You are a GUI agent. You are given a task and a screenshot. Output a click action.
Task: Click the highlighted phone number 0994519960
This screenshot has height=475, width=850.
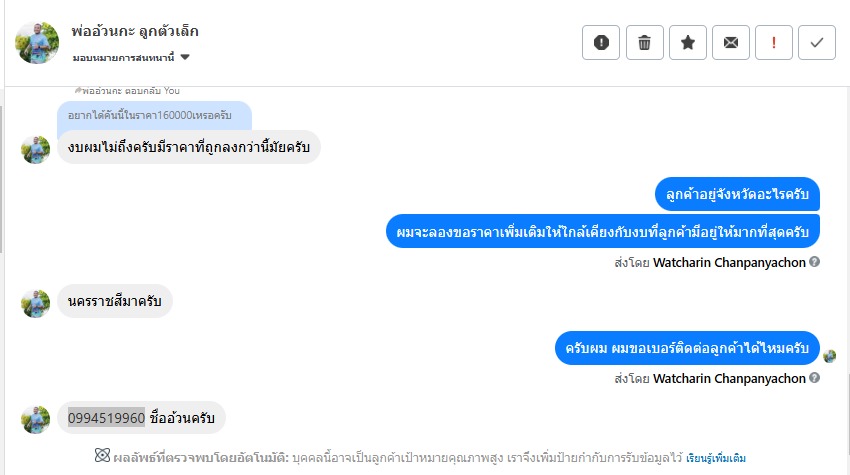106,418
